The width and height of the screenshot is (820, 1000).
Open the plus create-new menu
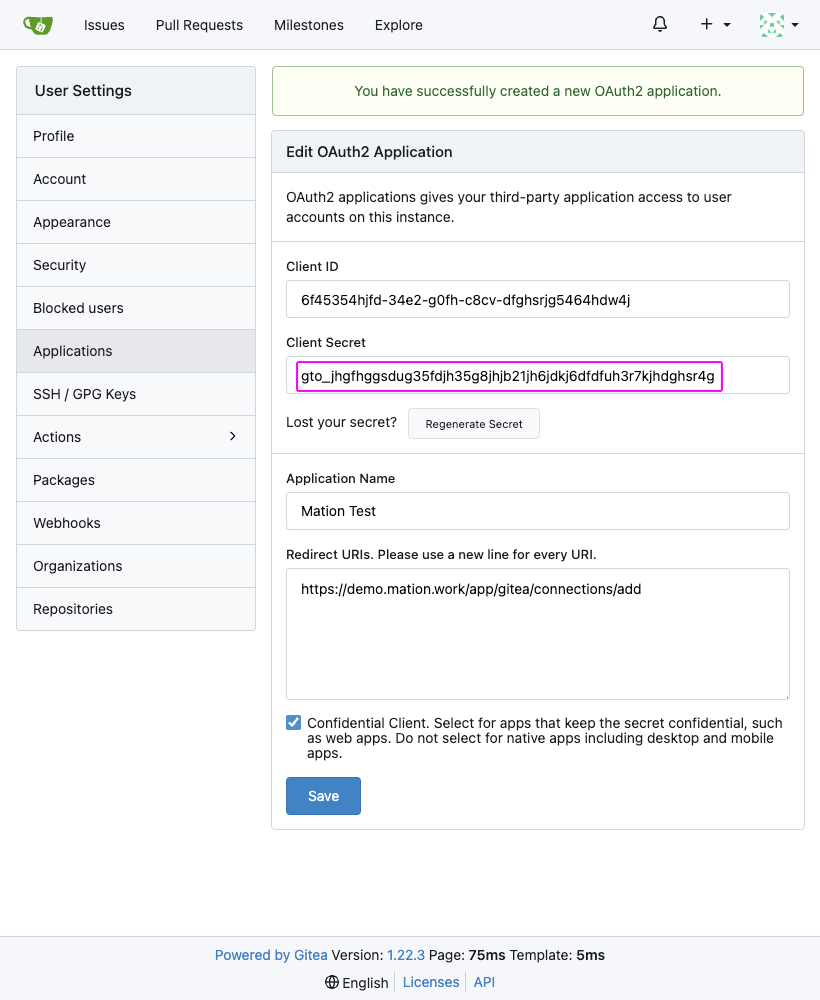point(715,24)
